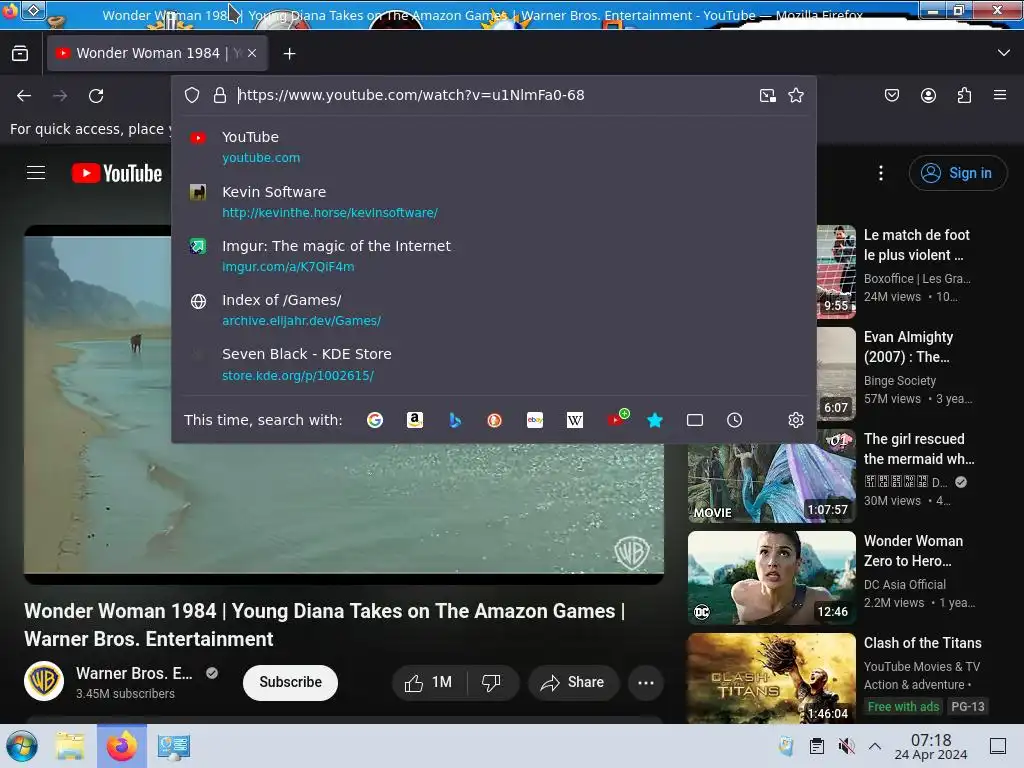Search this time with DuckDuckGo

click(494, 420)
